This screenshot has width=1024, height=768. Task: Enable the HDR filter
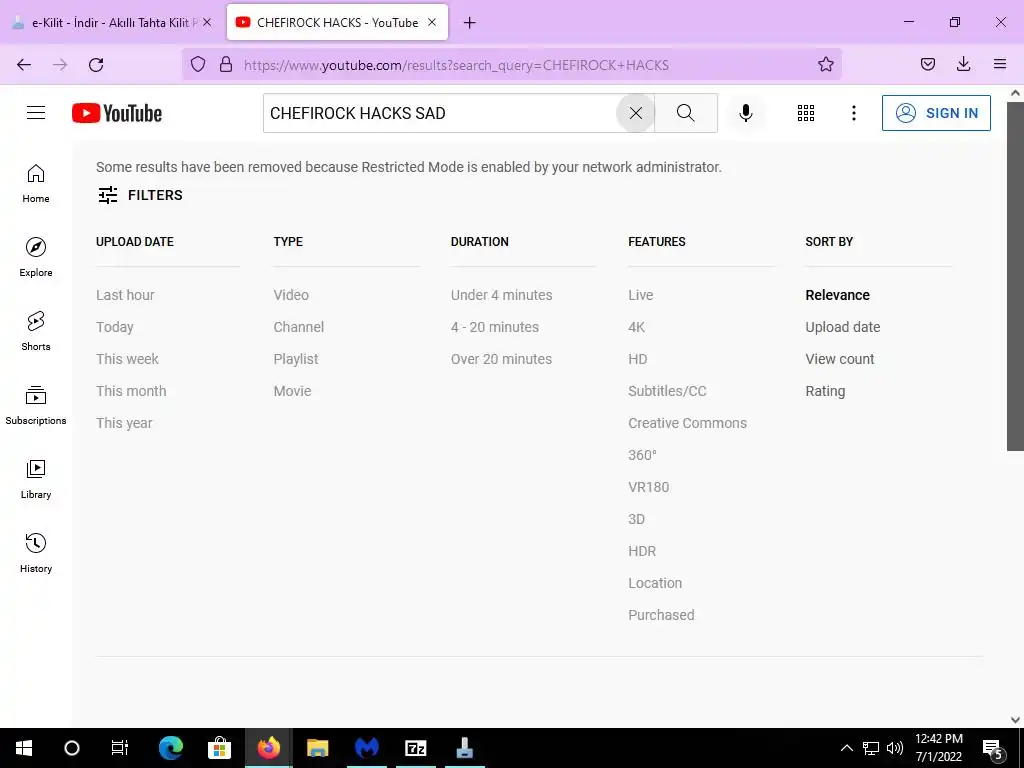642,551
